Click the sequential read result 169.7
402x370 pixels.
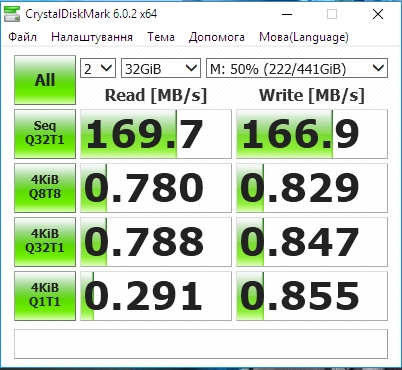coord(156,134)
